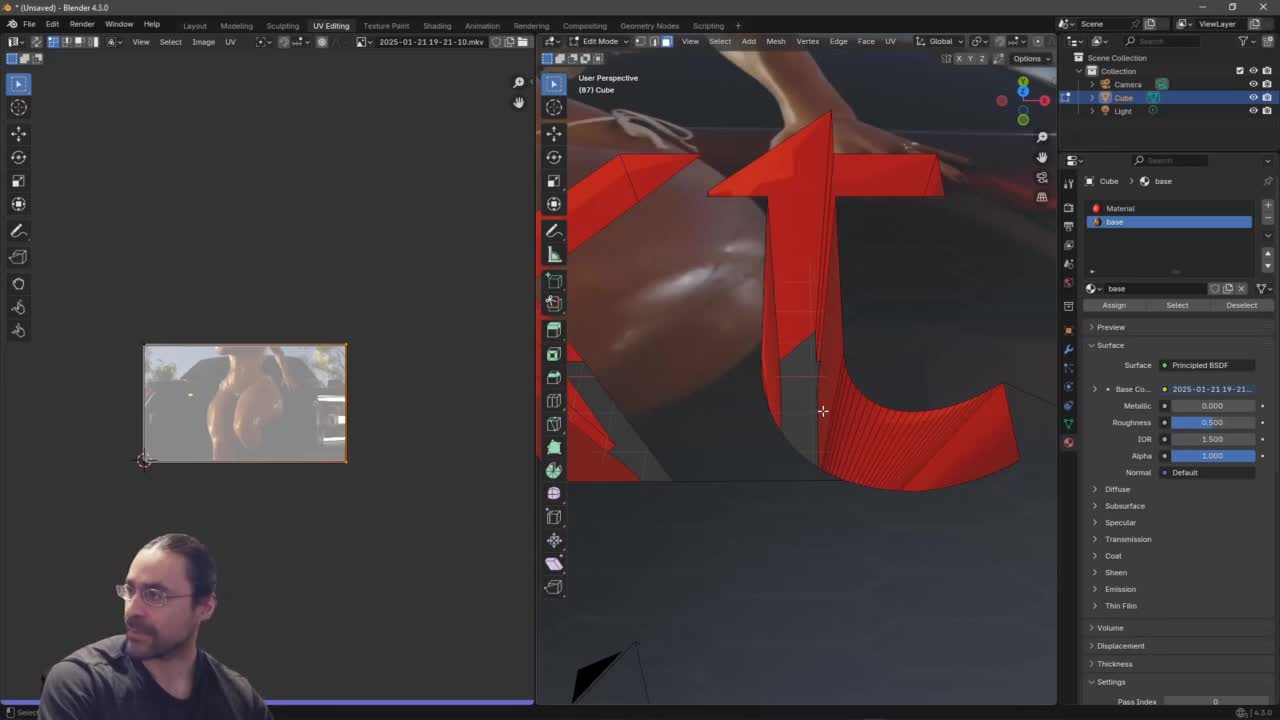Image resolution: width=1280 pixels, height=720 pixels.
Task: Open the File menu
Action: (29, 24)
